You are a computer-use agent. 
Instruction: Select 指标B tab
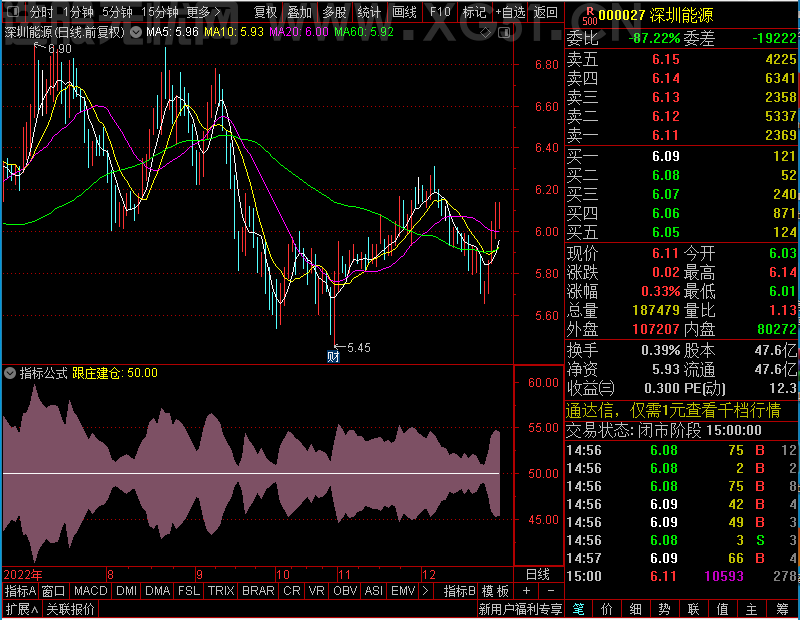click(459, 591)
